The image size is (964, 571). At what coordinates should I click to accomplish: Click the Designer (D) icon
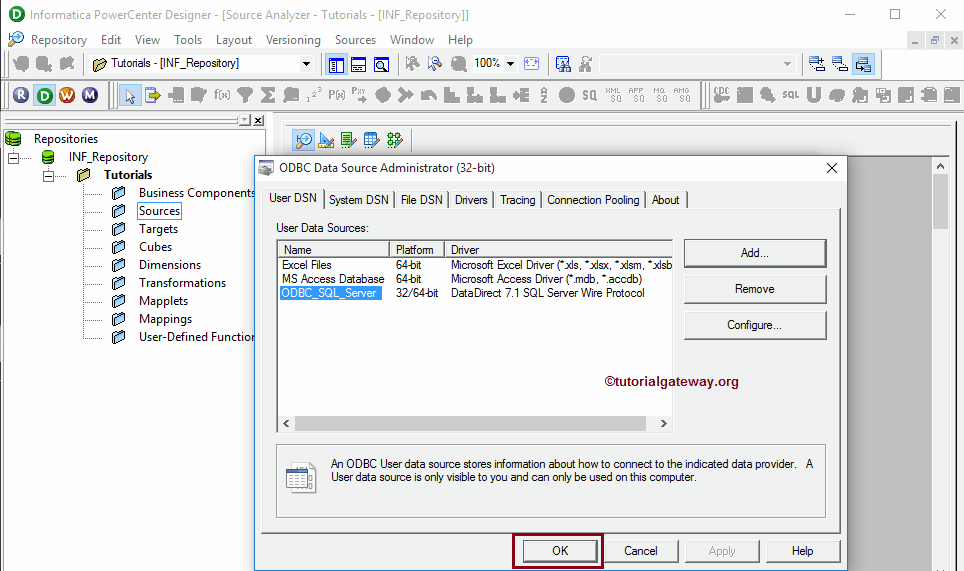tap(44, 95)
